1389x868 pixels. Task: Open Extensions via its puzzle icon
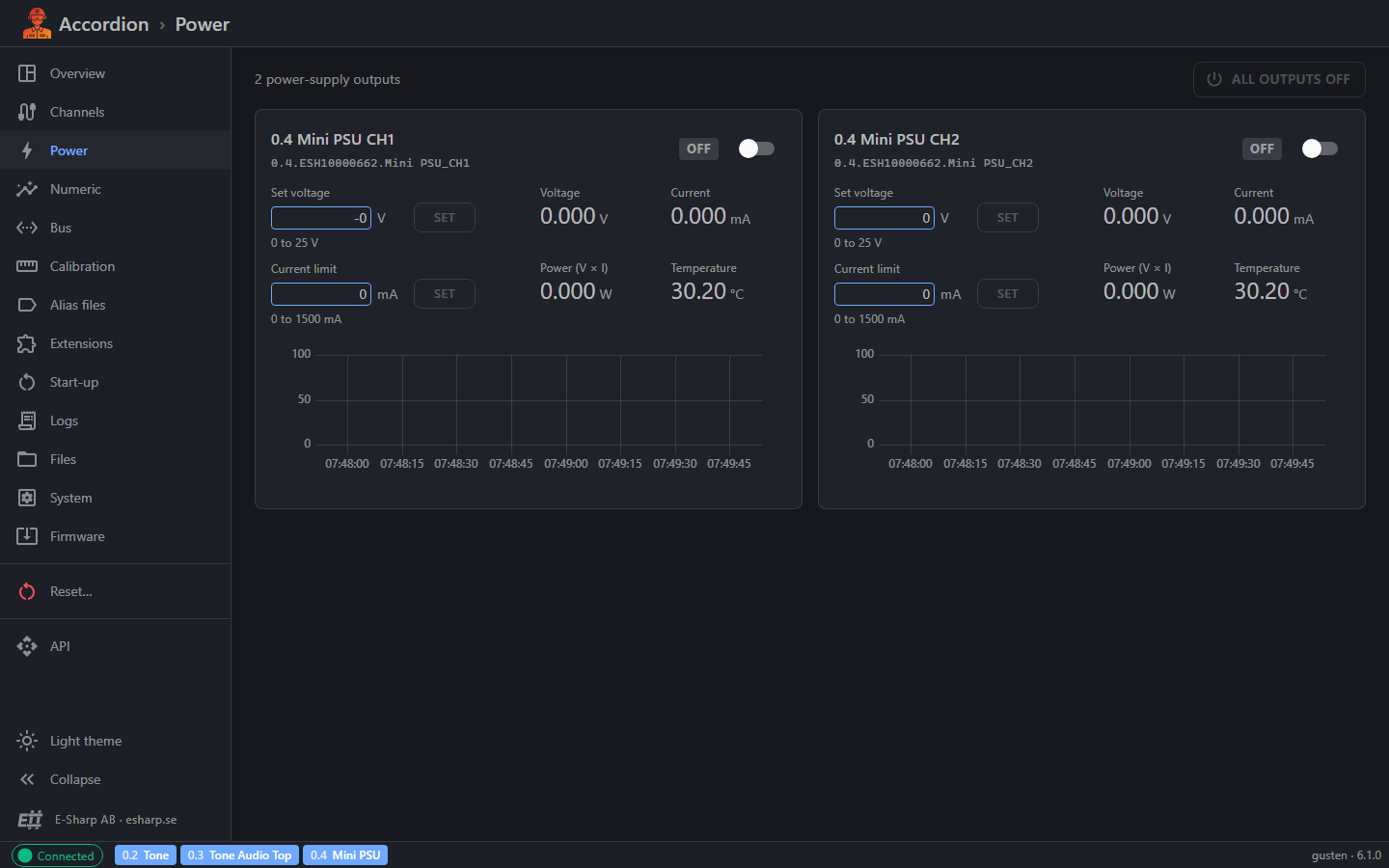pyautogui.click(x=27, y=343)
